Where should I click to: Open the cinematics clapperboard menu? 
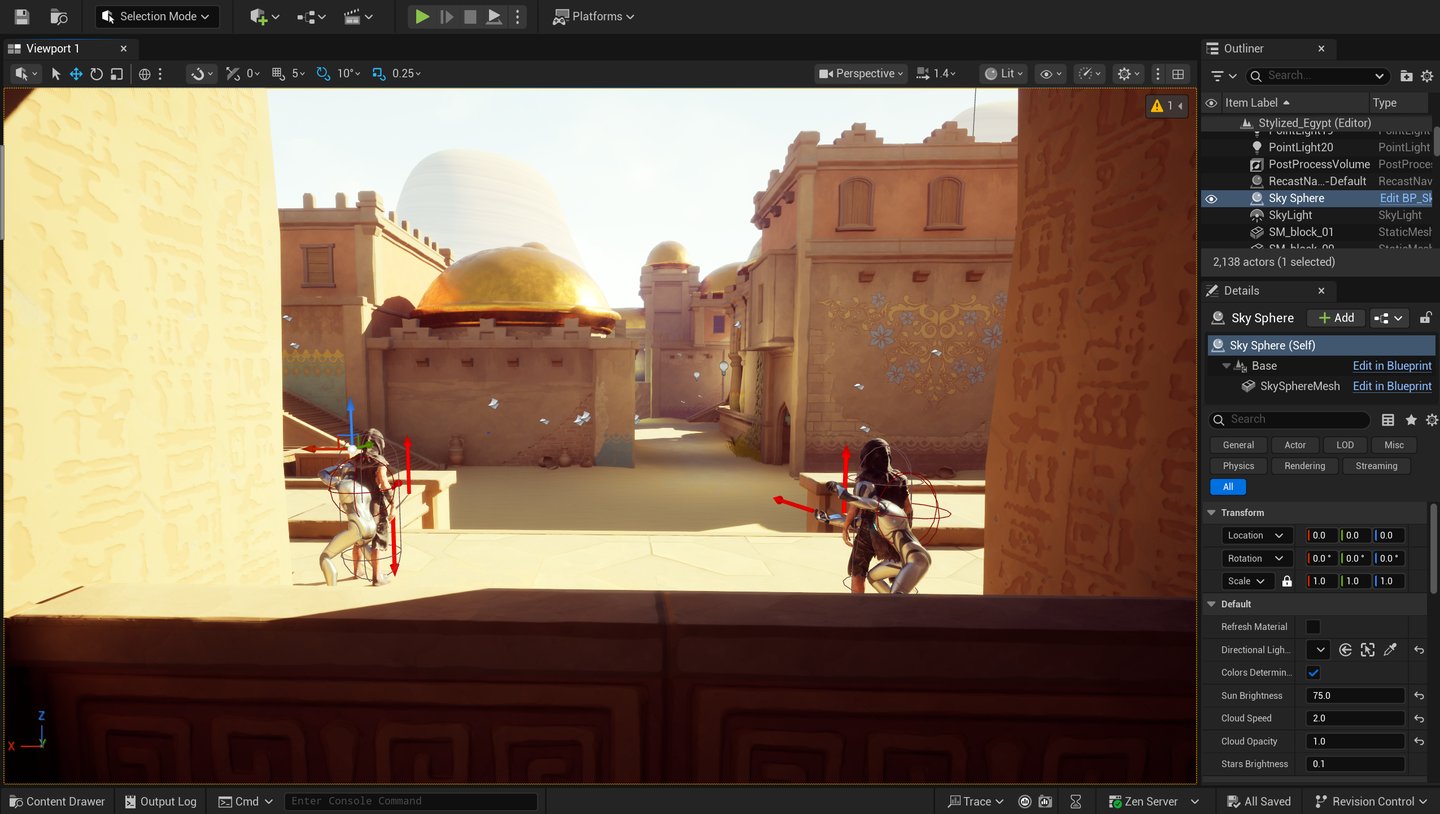pos(358,17)
